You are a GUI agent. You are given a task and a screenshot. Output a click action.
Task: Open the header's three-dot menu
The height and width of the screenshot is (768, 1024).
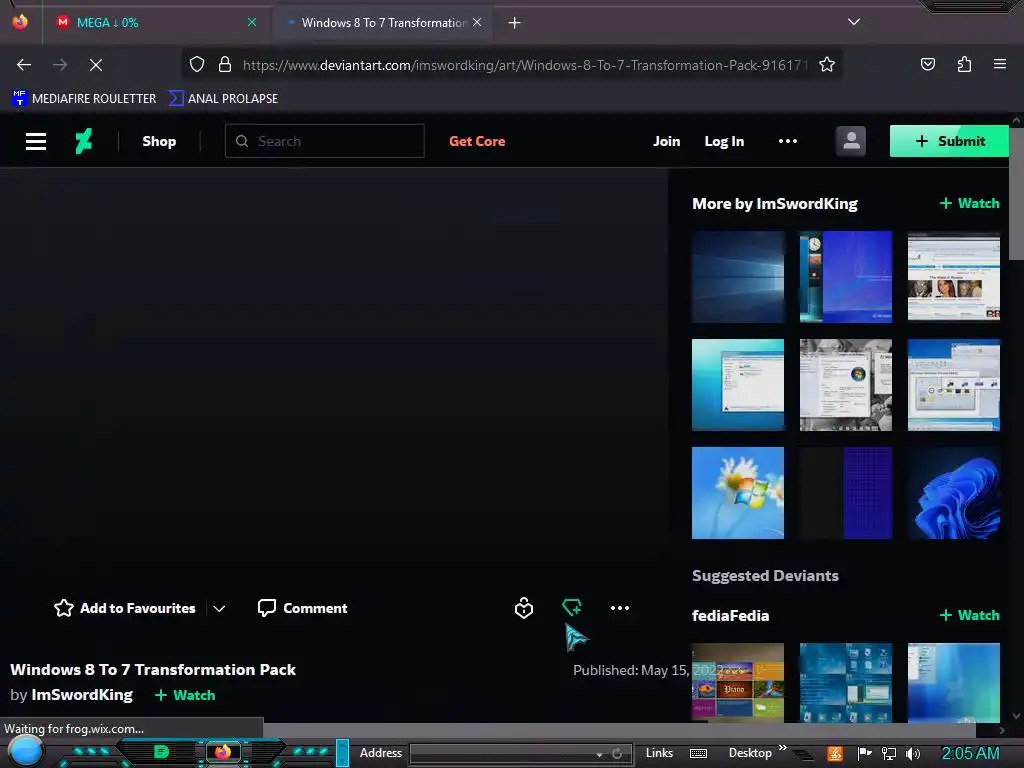click(x=788, y=141)
